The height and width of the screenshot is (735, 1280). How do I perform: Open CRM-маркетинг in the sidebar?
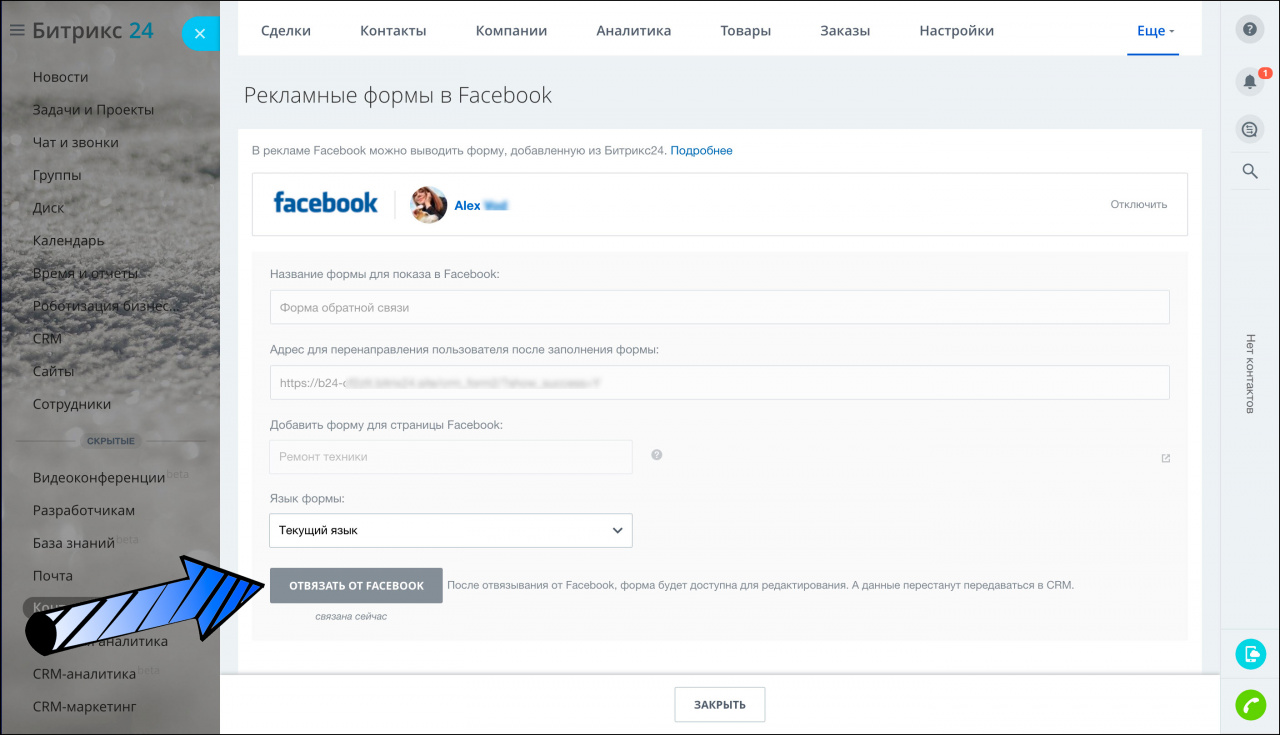85,707
